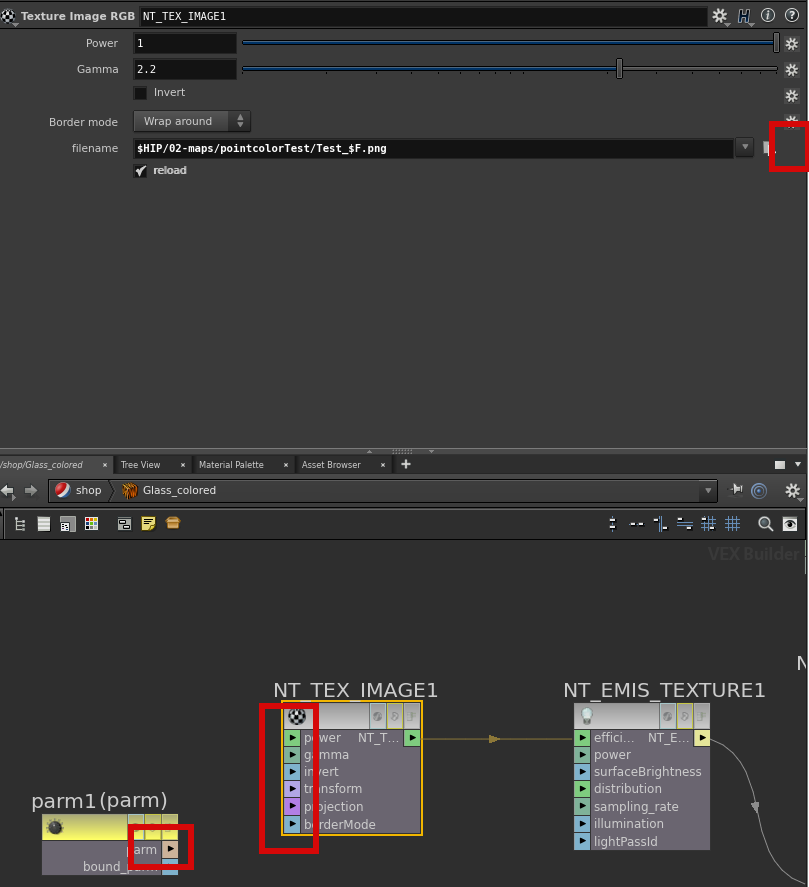Open filename field dropdown arrow

click(x=745, y=148)
